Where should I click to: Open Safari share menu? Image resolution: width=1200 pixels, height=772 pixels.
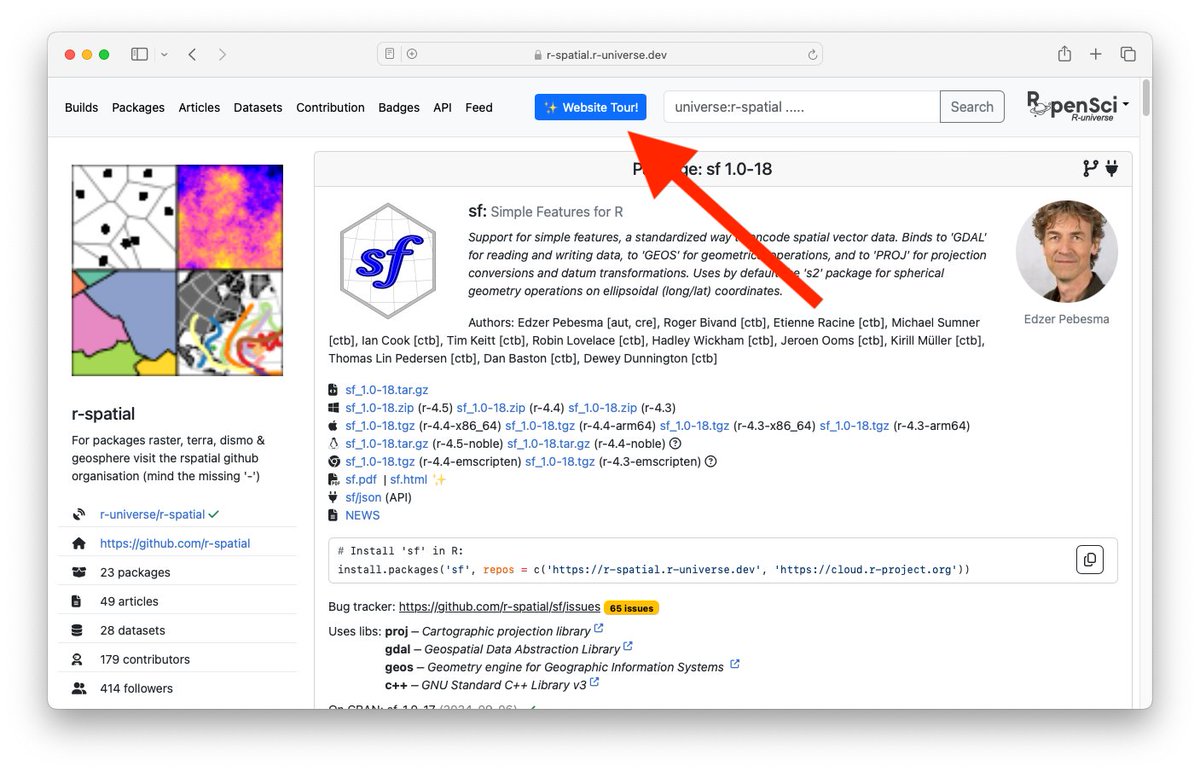pos(1065,54)
